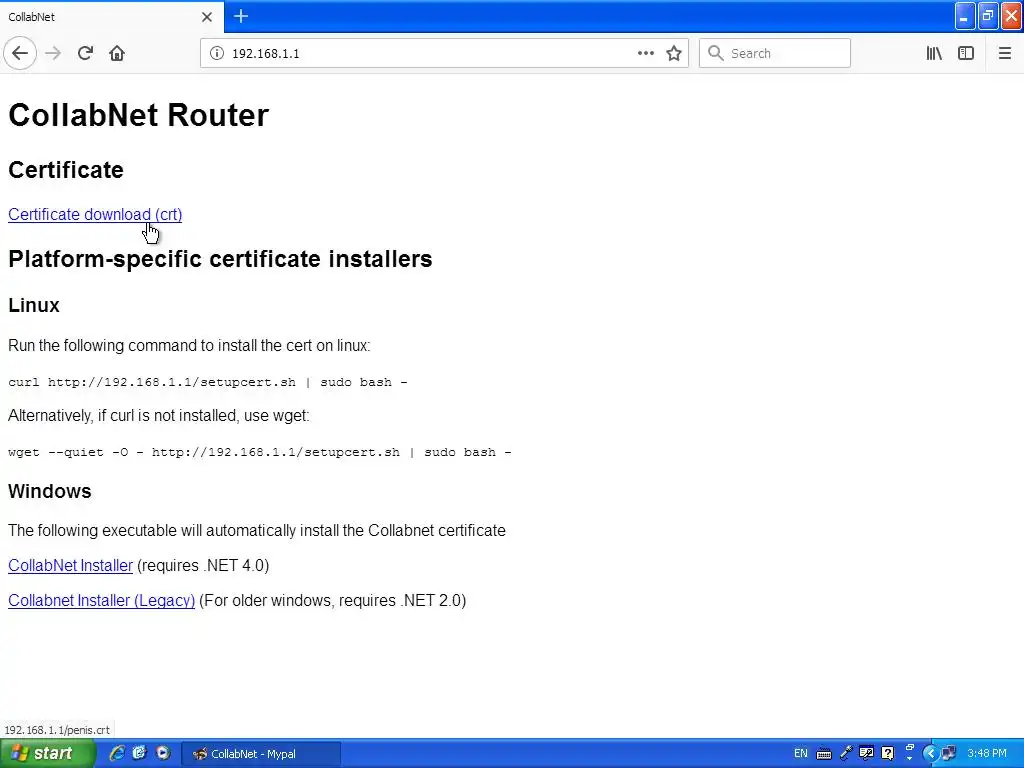This screenshot has width=1024, height=768.
Task: Click the CollabNet Router heading
Action: click(138, 116)
